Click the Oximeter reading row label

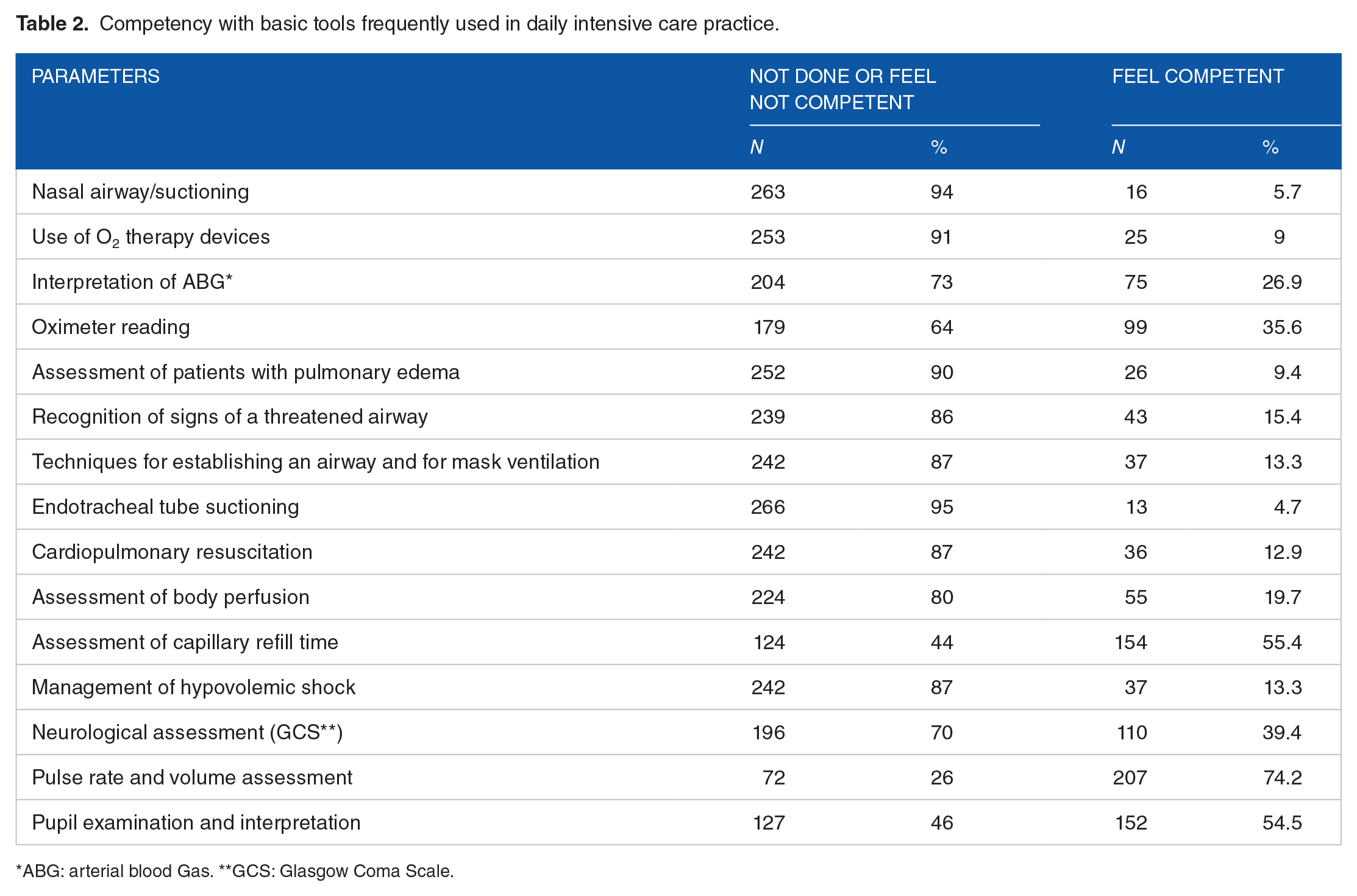pos(111,327)
